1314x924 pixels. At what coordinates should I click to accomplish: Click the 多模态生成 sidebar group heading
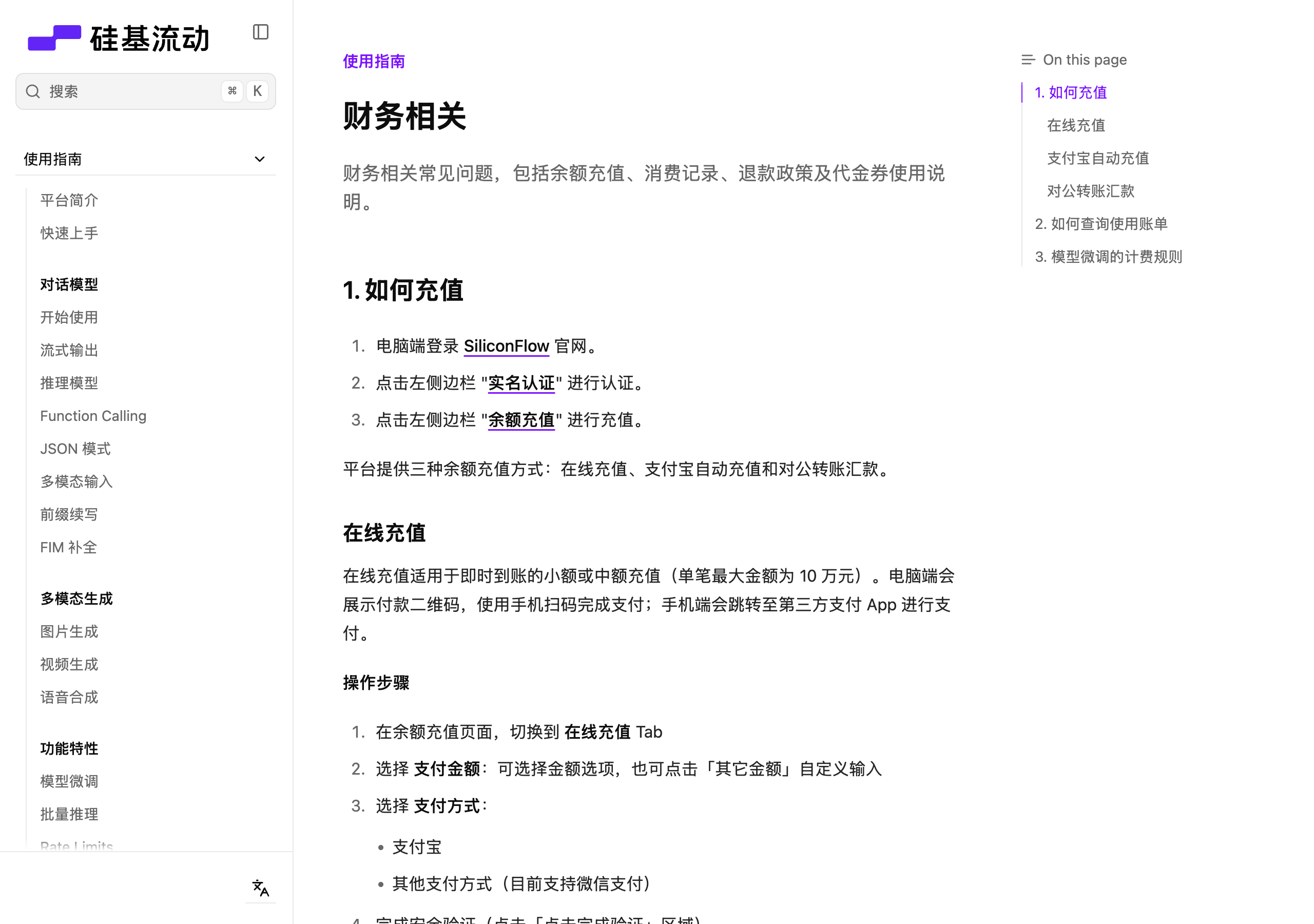point(76,599)
